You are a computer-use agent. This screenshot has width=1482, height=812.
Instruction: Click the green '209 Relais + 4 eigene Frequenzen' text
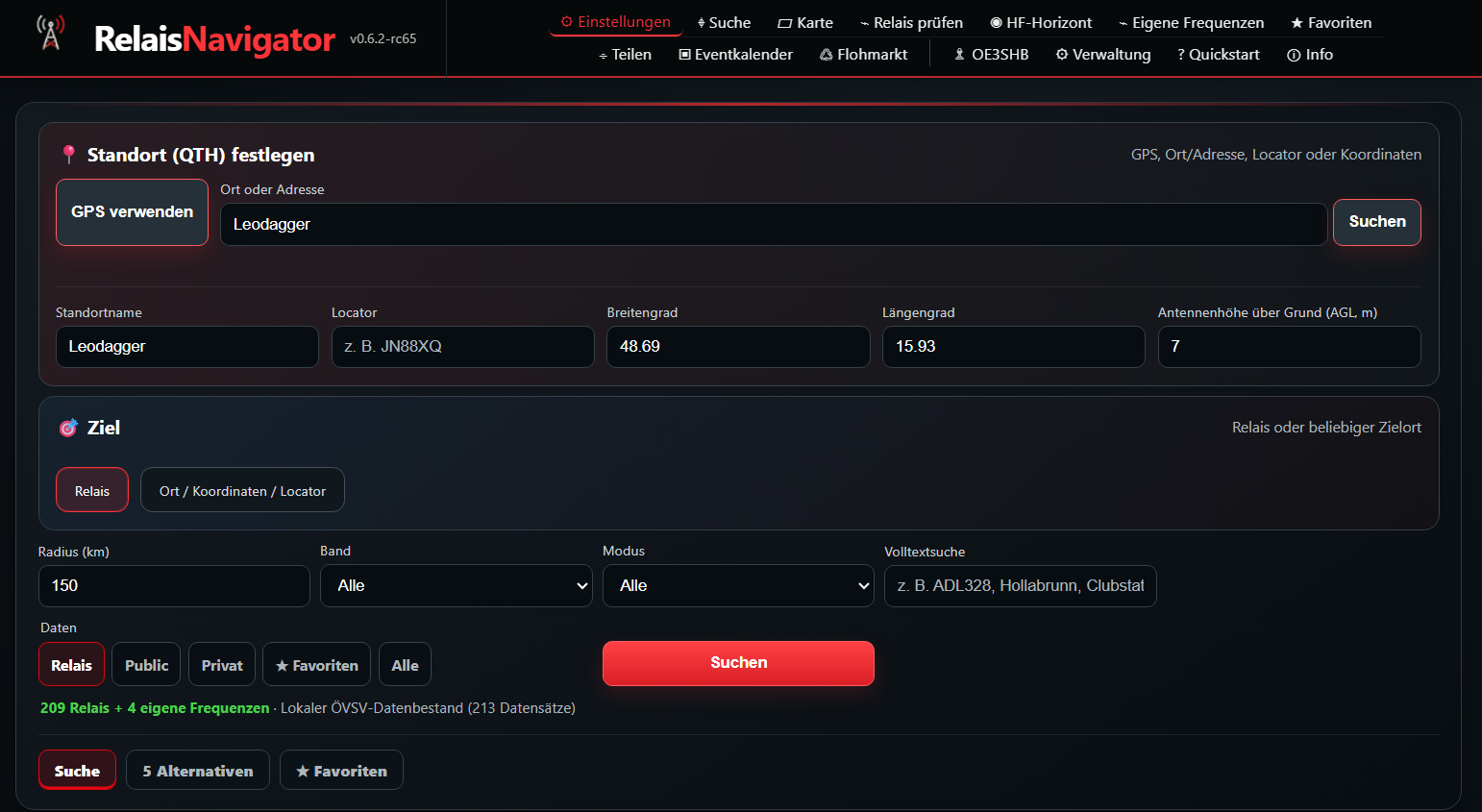(155, 708)
